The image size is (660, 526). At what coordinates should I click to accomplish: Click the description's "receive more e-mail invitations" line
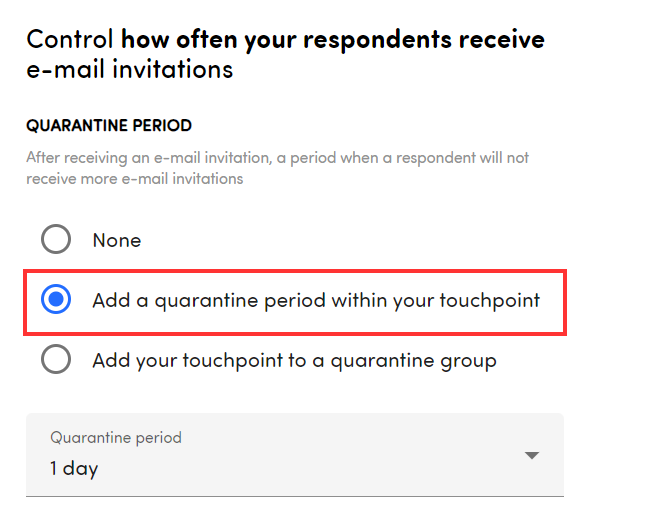pyautogui.click(x=135, y=179)
